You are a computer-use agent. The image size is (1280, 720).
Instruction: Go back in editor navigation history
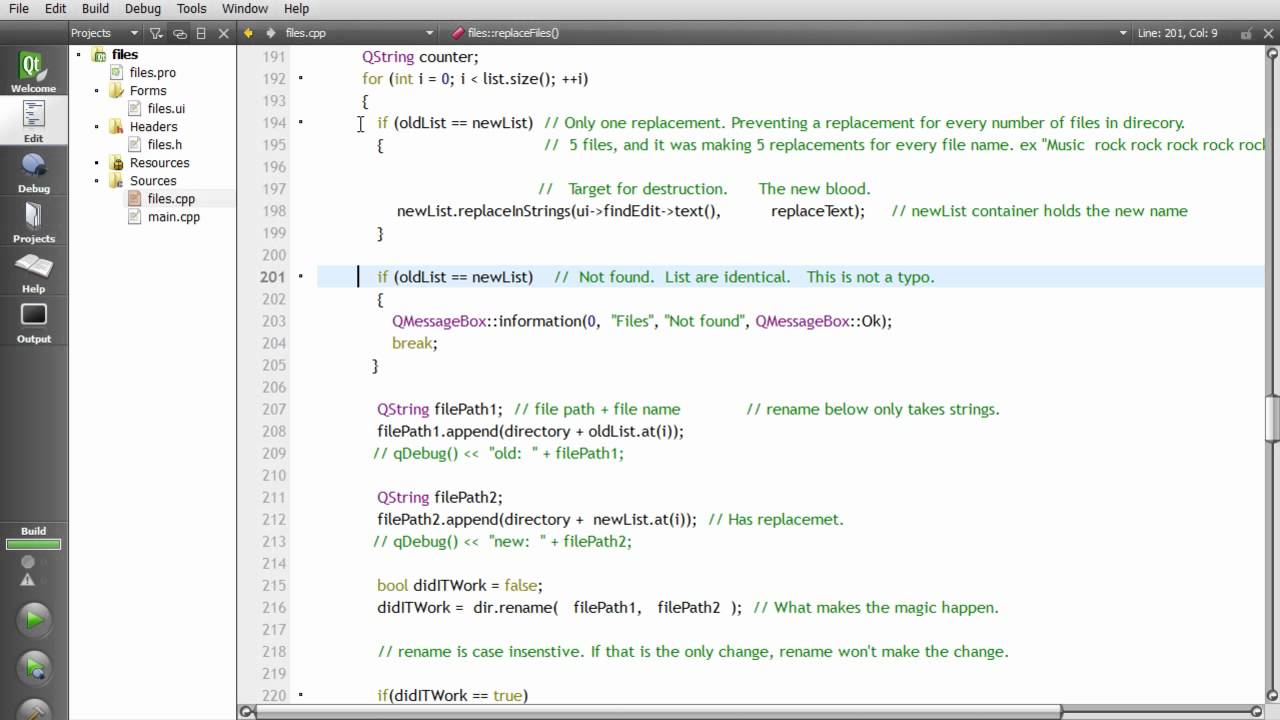[249, 33]
